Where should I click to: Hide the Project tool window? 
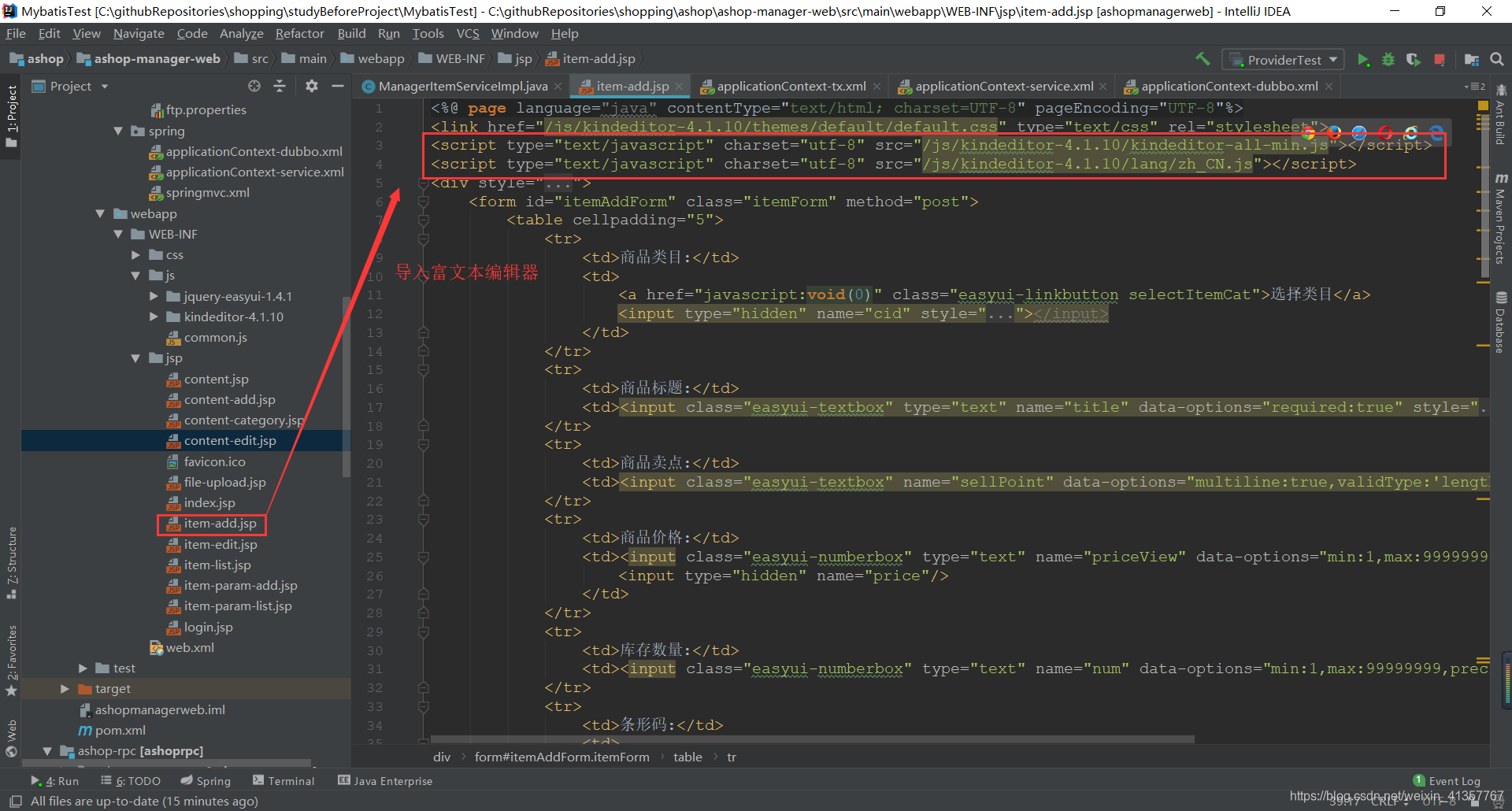[338, 86]
